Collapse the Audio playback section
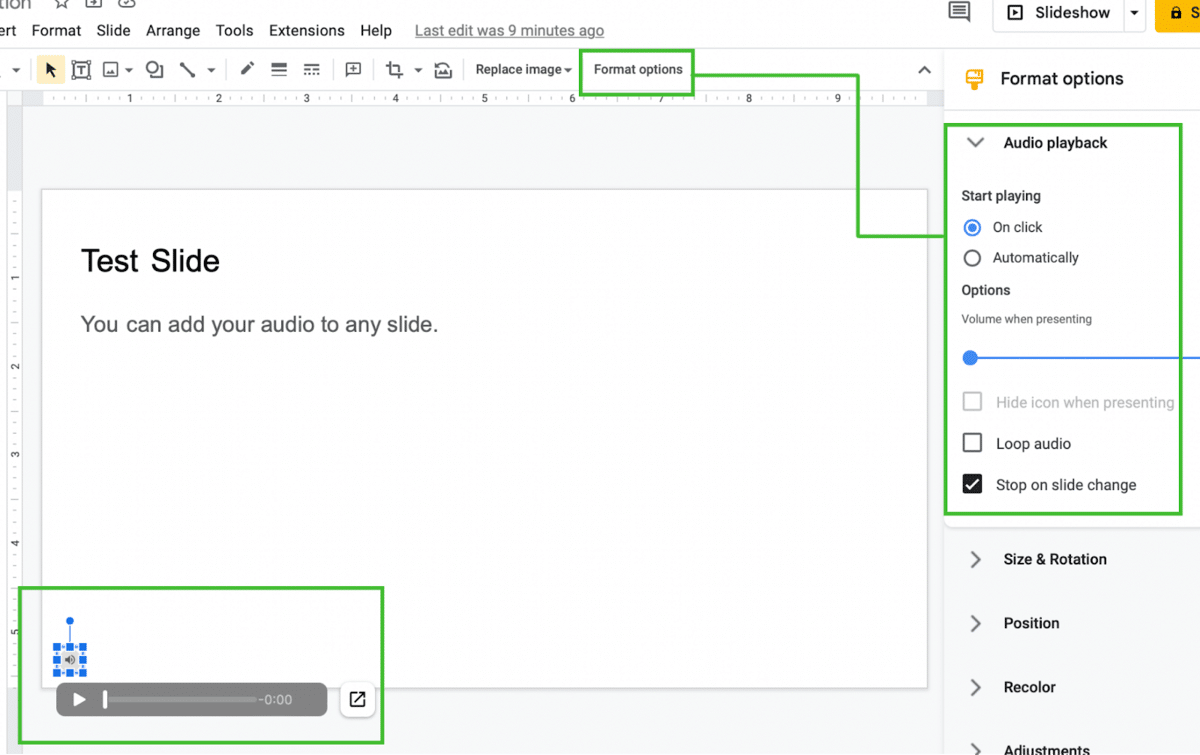 (x=975, y=142)
